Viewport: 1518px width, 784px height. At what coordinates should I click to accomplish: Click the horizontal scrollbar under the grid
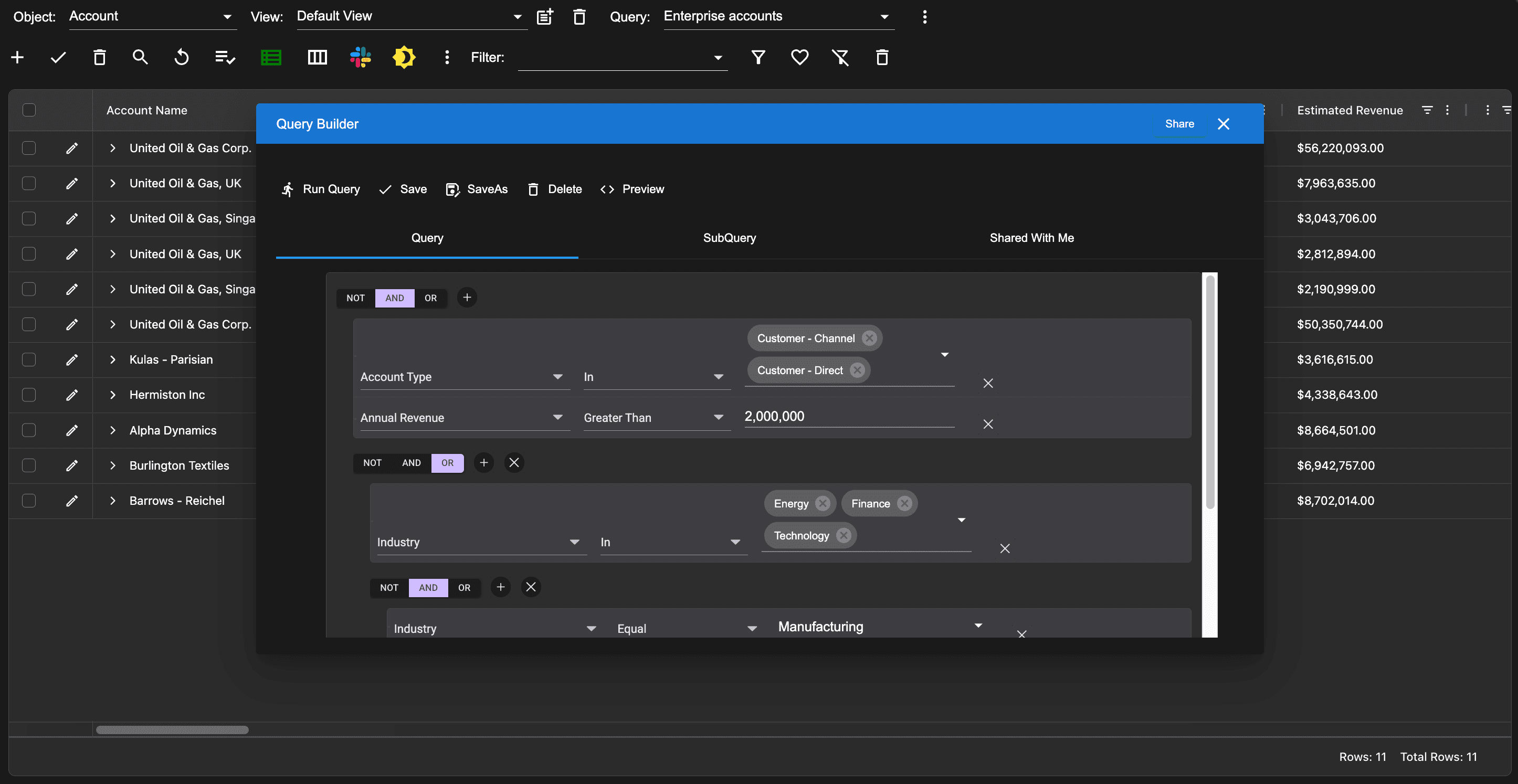click(172, 730)
